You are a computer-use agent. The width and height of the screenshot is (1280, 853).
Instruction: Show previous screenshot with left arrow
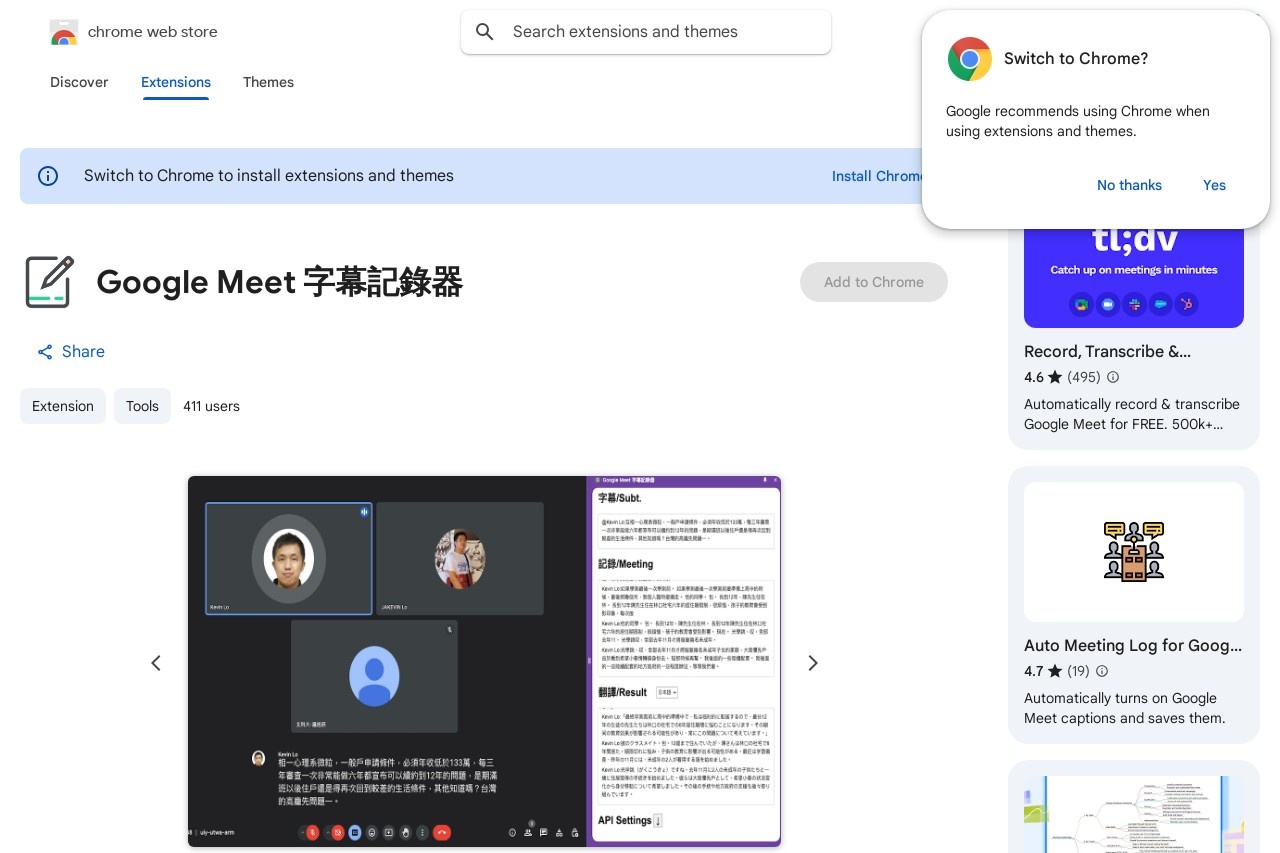[x=156, y=663]
